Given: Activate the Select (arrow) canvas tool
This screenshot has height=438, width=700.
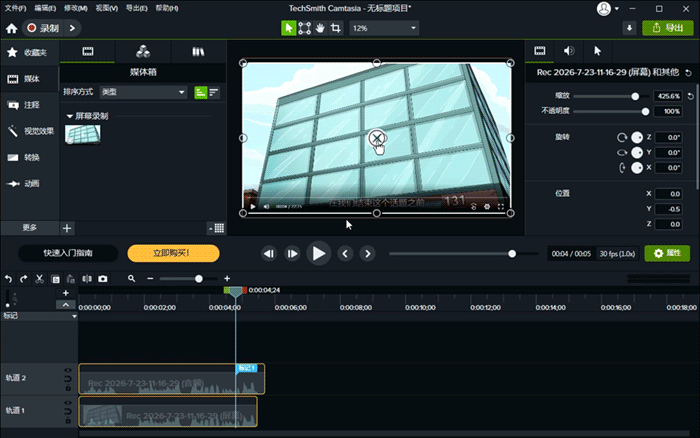Looking at the screenshot, I should pos(288,28).
